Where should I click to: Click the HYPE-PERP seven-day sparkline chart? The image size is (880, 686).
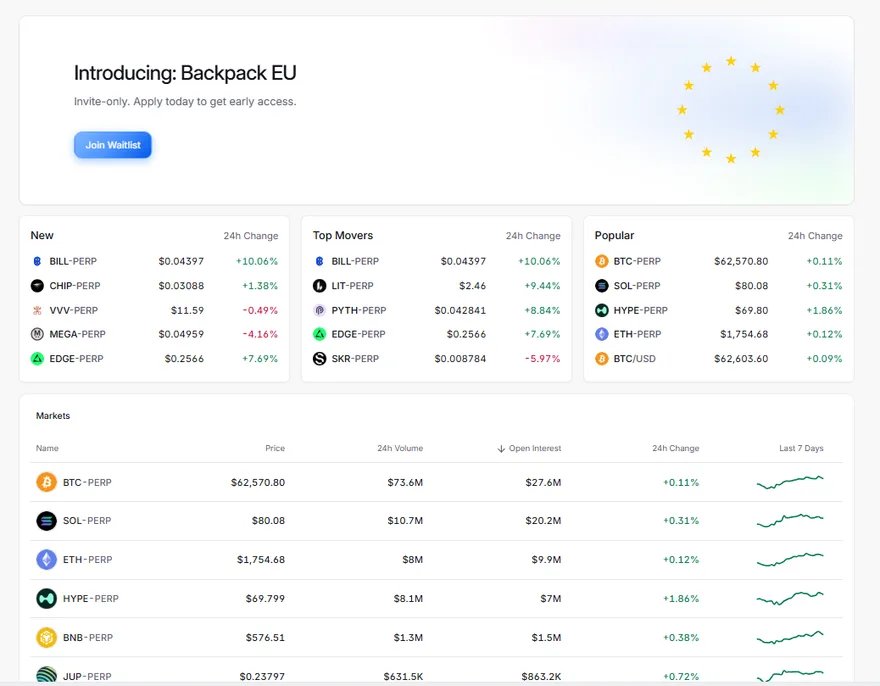790,598
